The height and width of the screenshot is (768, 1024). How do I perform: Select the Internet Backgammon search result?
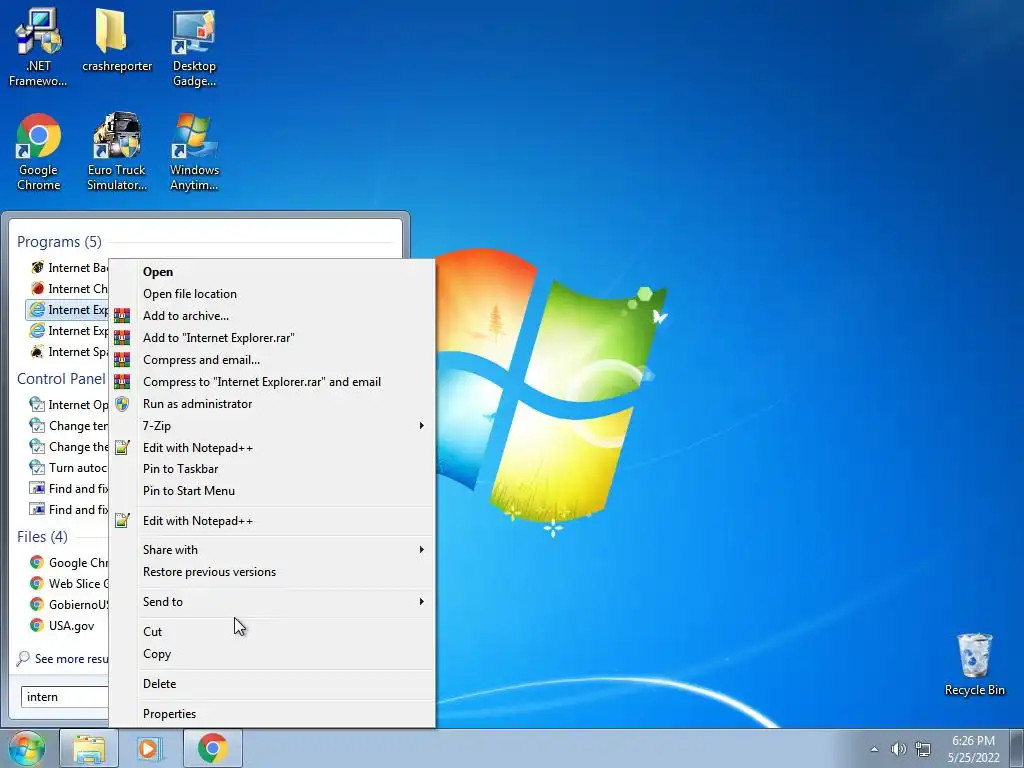click(x=68, y=268)
